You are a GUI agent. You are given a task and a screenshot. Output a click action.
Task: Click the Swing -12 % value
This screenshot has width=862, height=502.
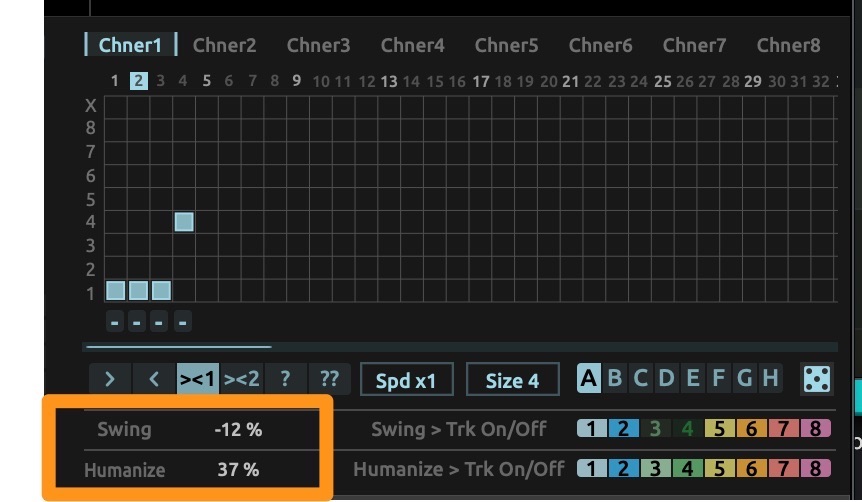238,430
